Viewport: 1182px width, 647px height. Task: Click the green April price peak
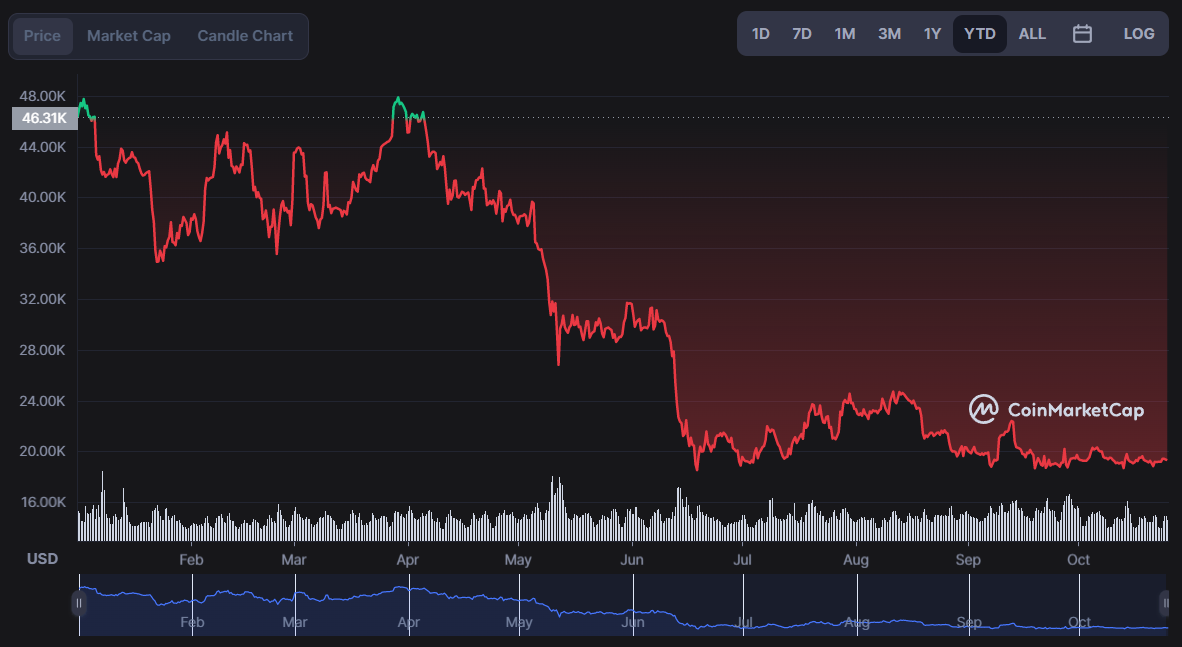click(x=398, y=99)
